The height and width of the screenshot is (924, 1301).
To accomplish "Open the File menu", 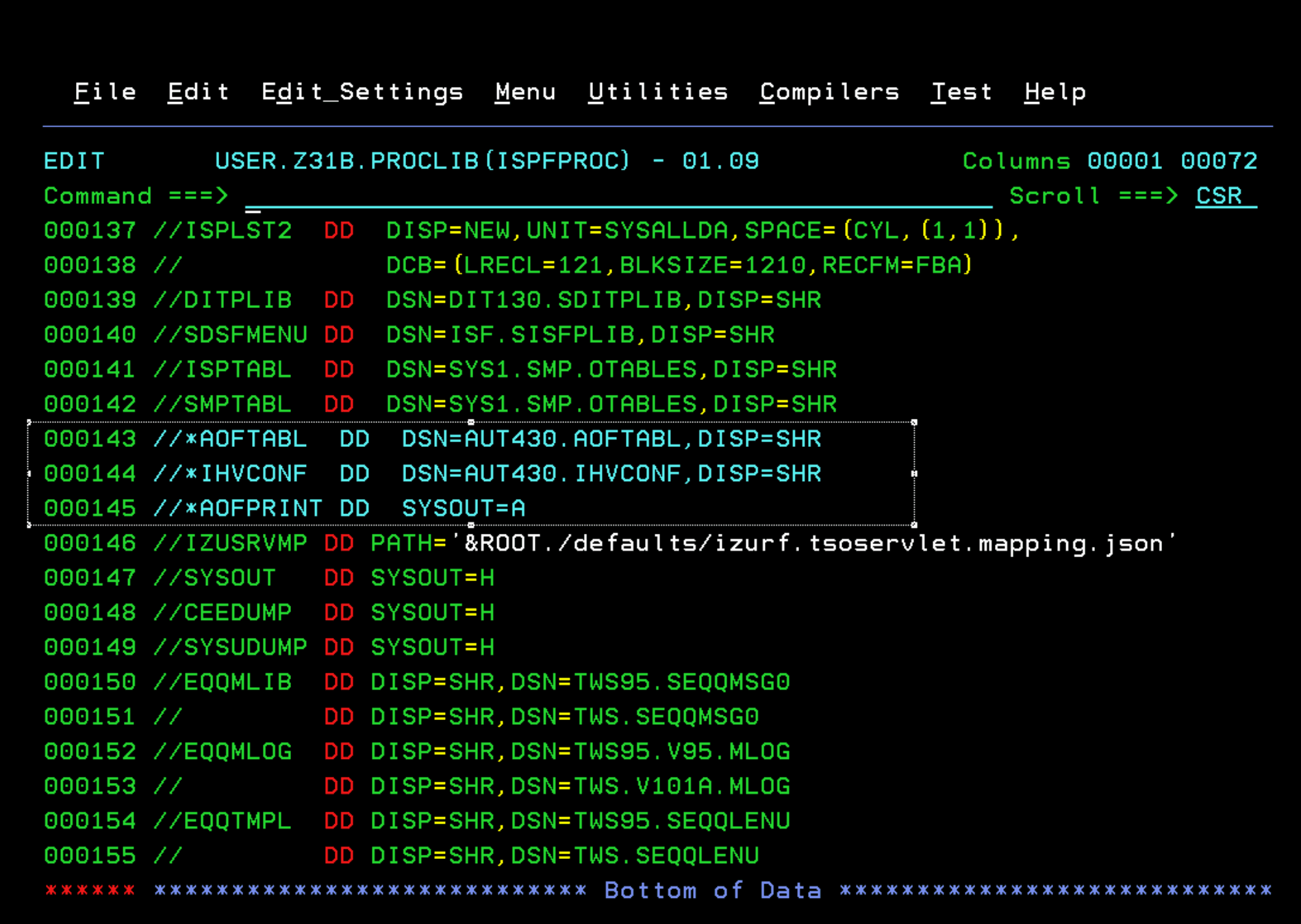I will pyautogui.click(x=105, y=92).
